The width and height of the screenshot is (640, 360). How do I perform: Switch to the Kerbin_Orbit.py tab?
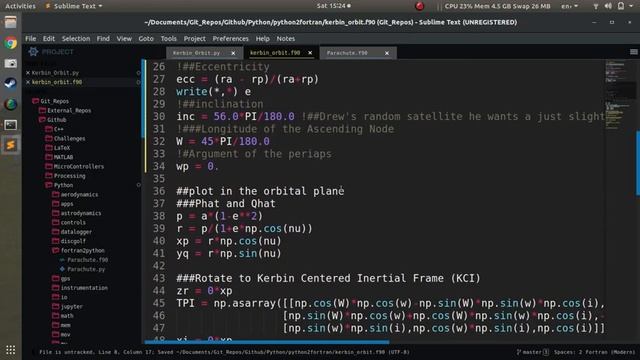point(196,53)
